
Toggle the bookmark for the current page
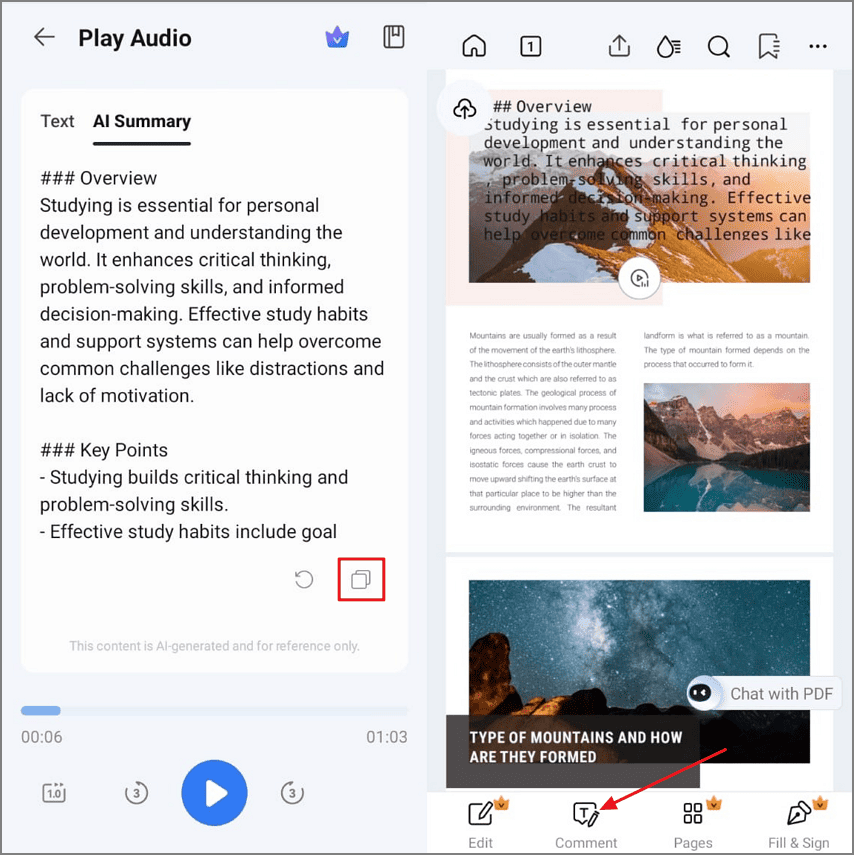pos(768,46)
